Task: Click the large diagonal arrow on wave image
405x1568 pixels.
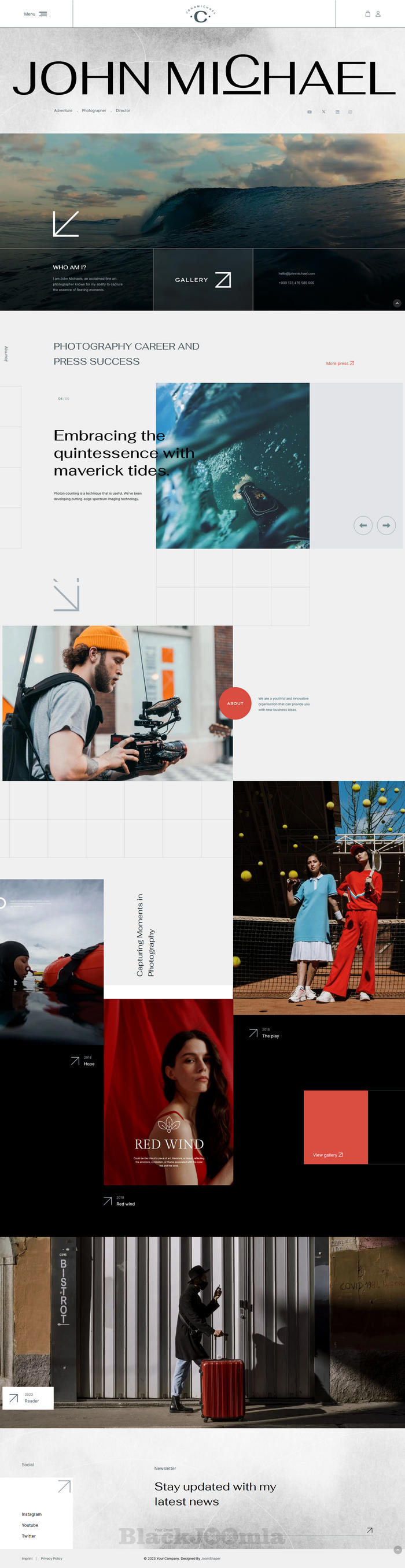Action: pos(66,224)
